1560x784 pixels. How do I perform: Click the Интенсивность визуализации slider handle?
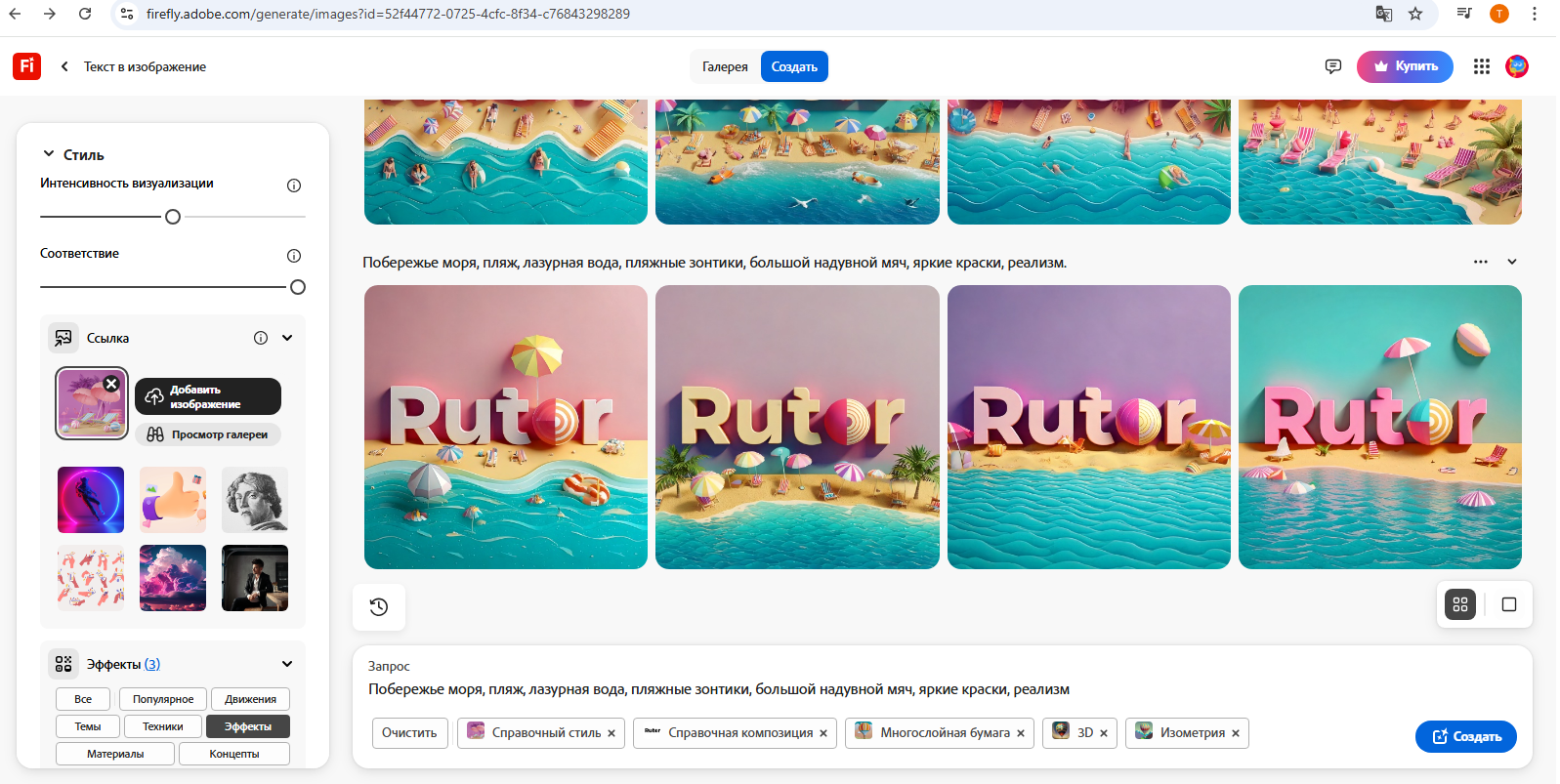pos(173,217)
